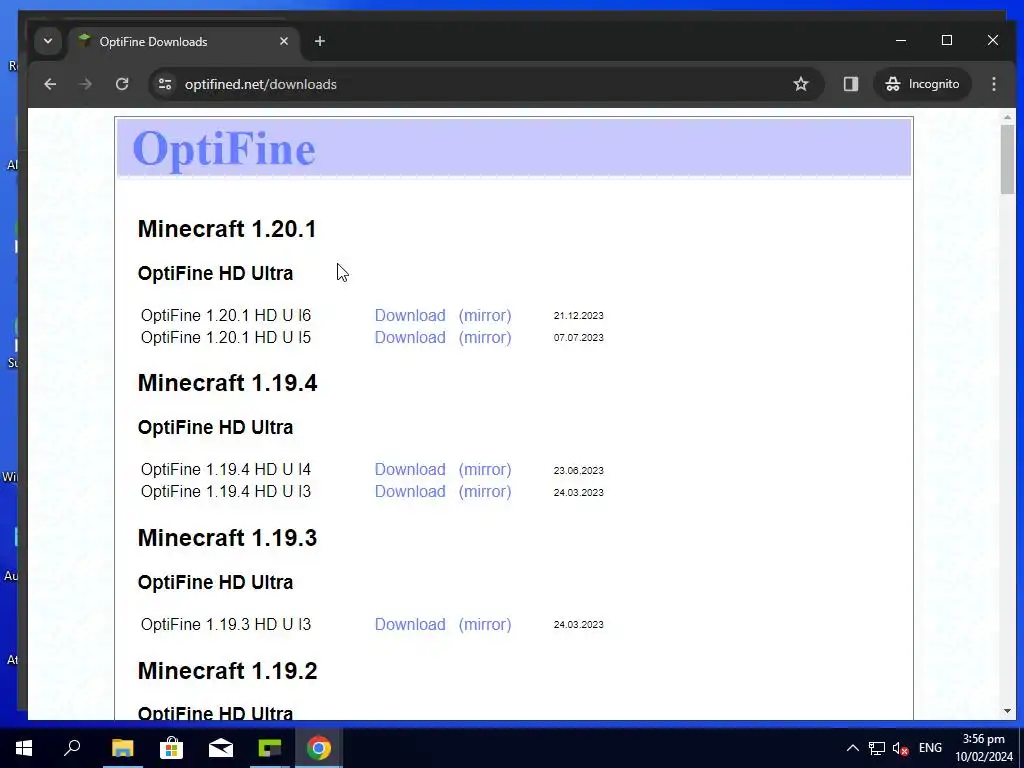Viewport: 1024px width, 768px height.
Task: Open Microsoft Store from taskbar
Action: pyautogui.click(x=171, y=748)
